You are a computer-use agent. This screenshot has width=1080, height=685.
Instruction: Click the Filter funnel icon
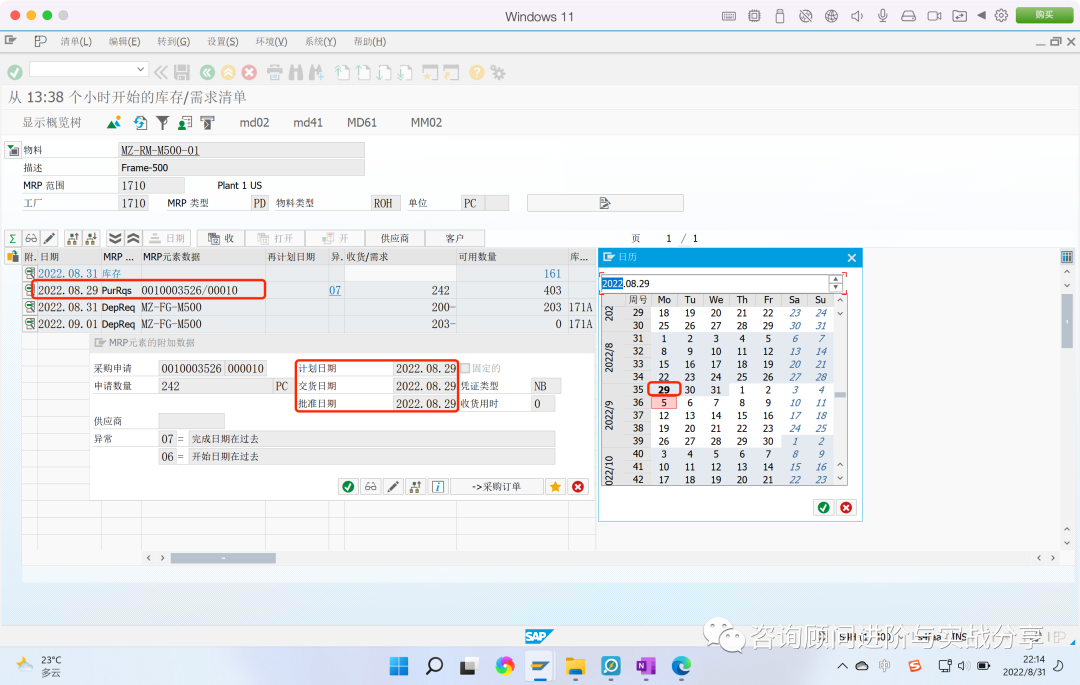coord(163,123)
